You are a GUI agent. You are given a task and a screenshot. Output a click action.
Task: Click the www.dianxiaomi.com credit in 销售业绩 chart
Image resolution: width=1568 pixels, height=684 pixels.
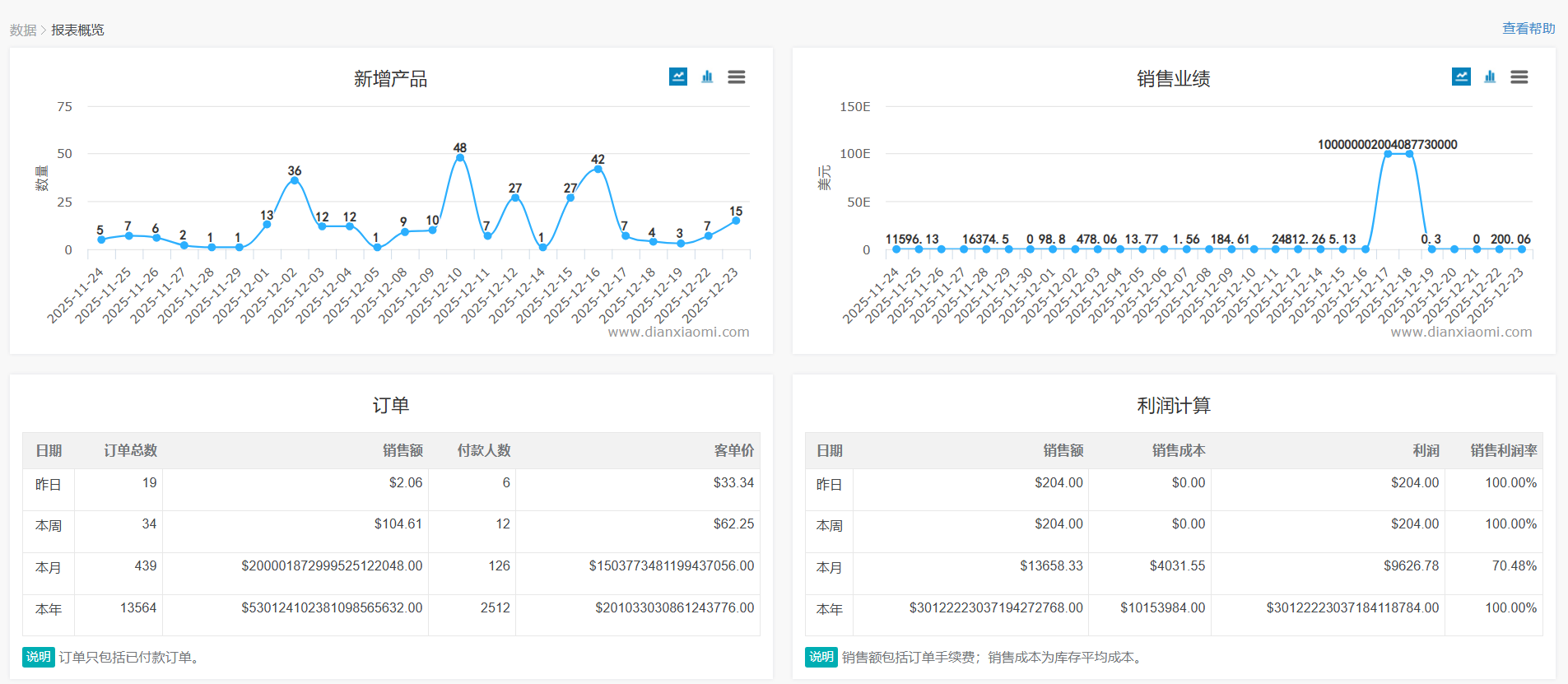coord(1461,333)
